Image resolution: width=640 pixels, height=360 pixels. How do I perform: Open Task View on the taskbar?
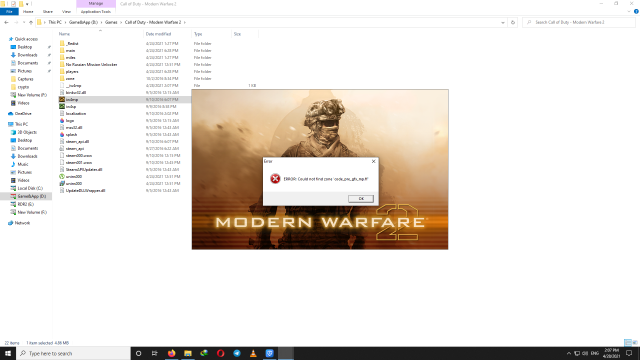155,353
